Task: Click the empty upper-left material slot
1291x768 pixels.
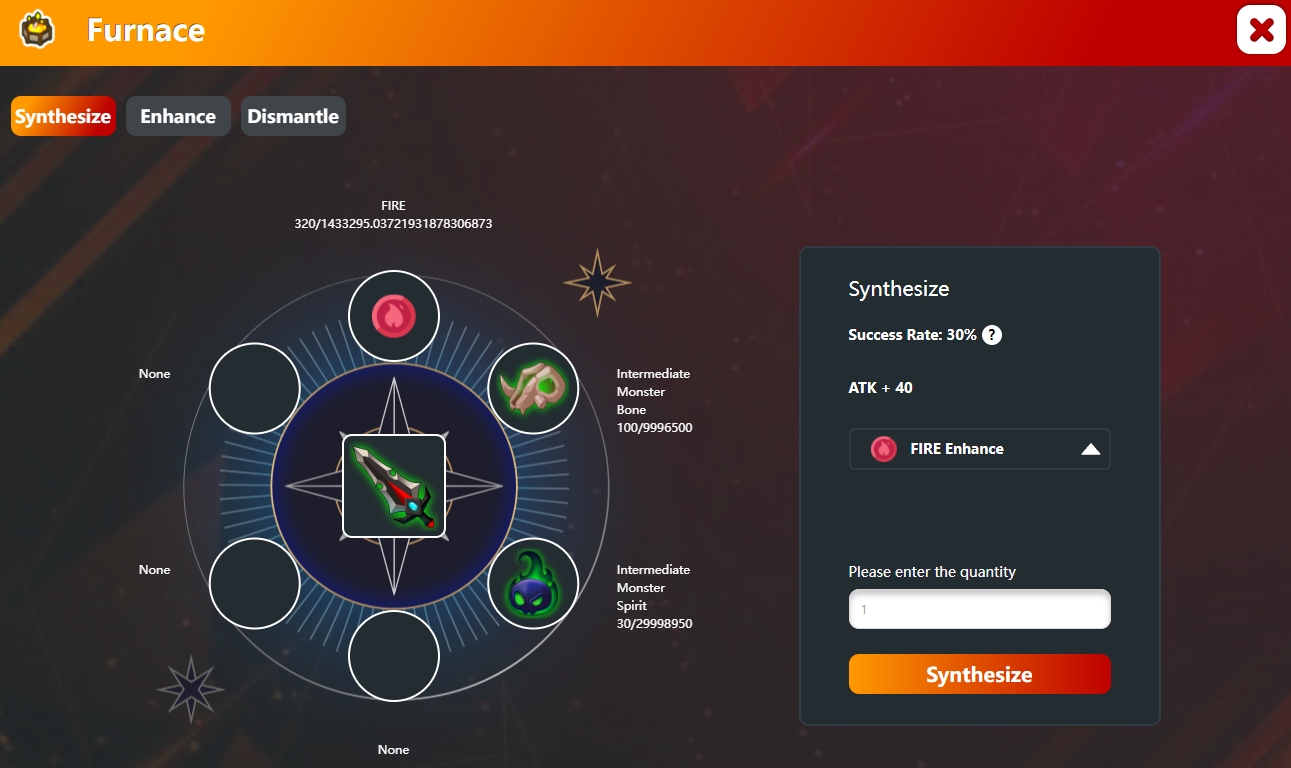Action: coord(255,388)
